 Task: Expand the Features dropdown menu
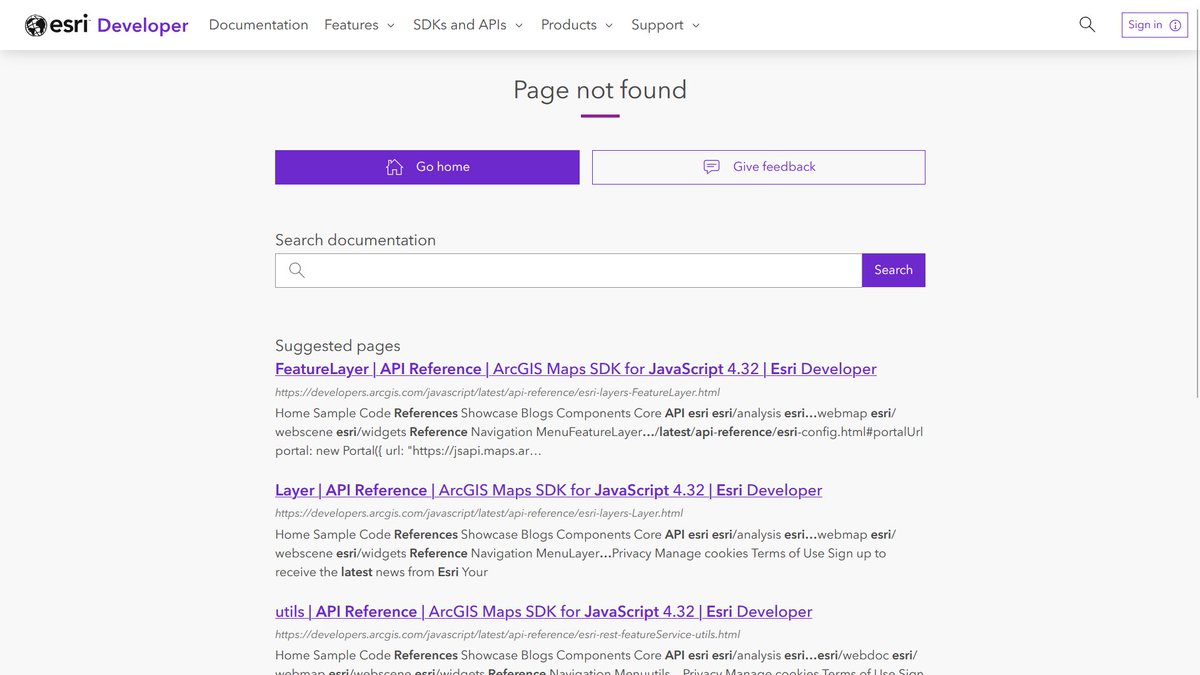pos(360,25)
